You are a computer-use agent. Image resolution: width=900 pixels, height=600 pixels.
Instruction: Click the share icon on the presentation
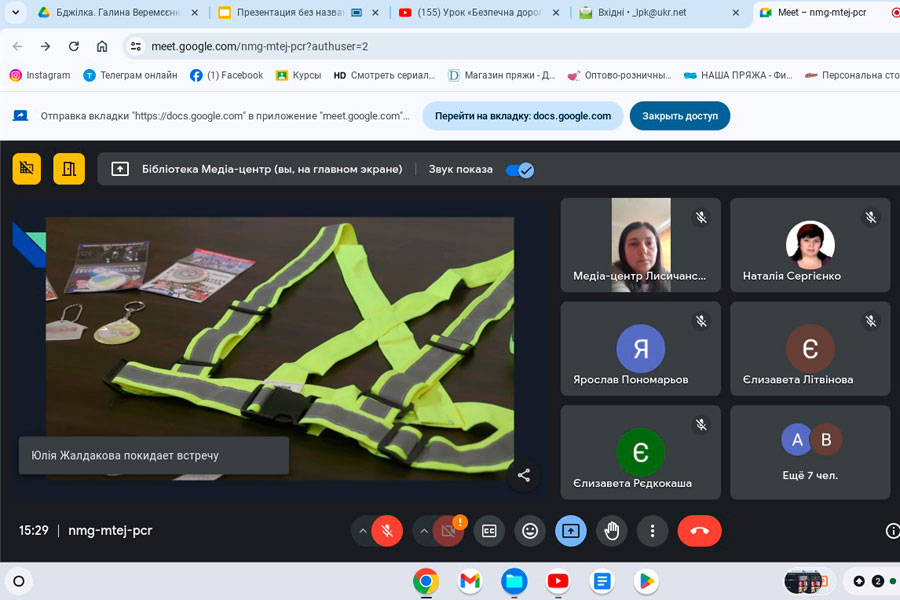point(524,475)
